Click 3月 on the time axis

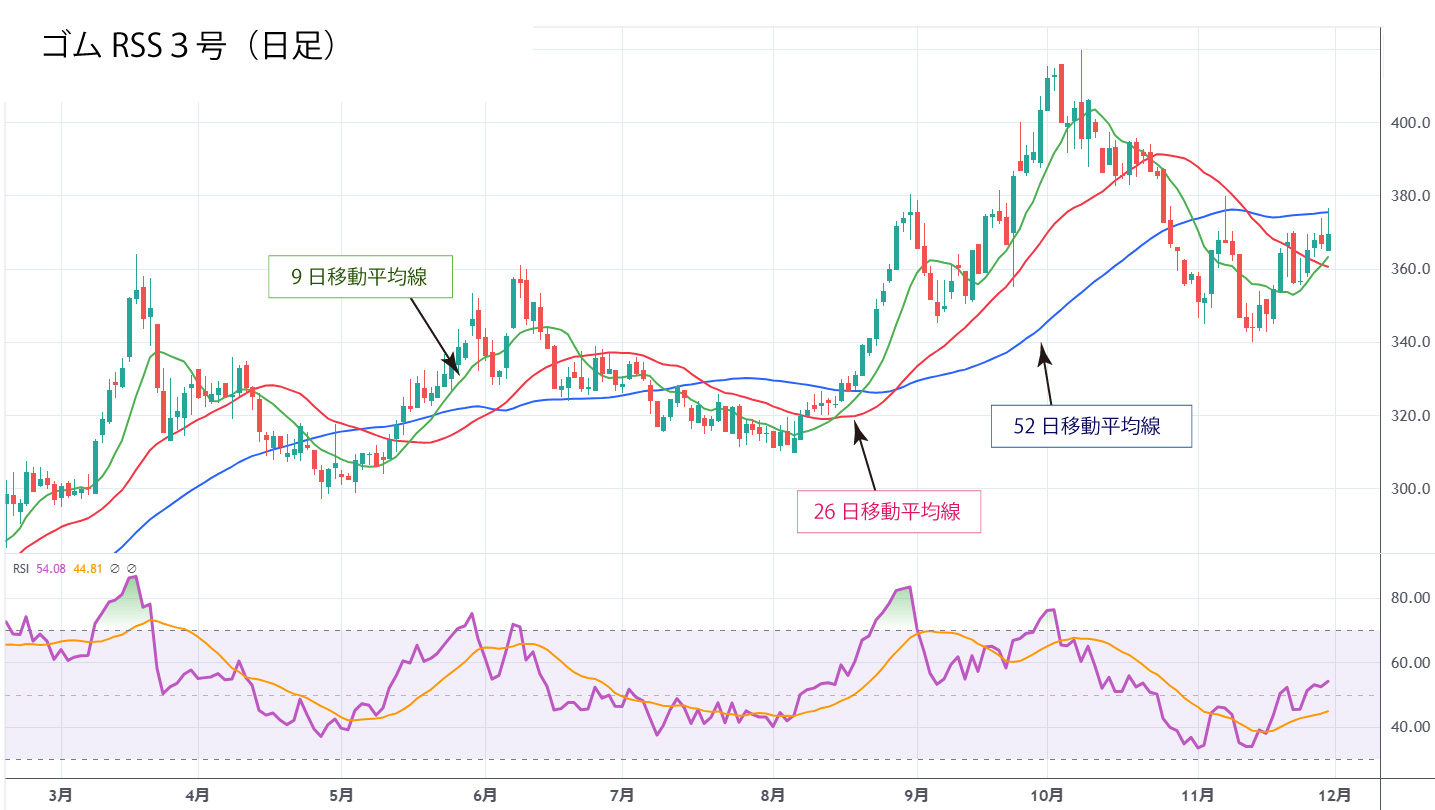click(62, 796)
